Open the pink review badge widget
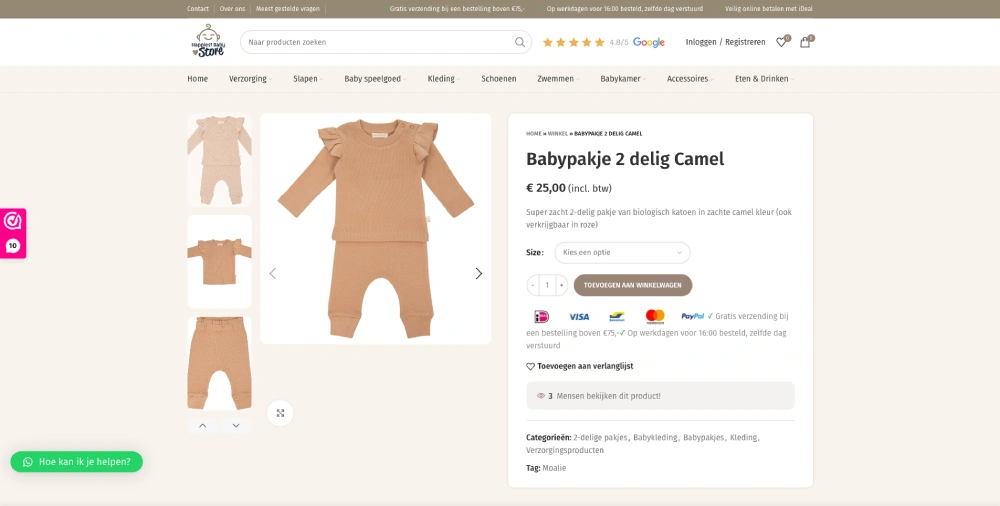Viewport: 1000px width, 506px height. [13, 232]
